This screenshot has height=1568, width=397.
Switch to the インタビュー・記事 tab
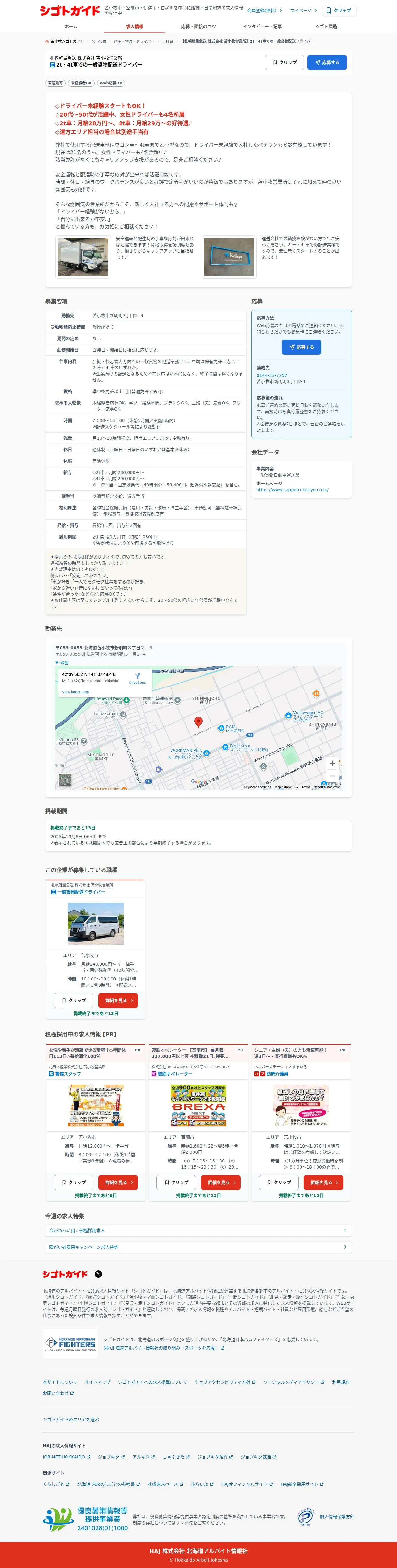262,27
